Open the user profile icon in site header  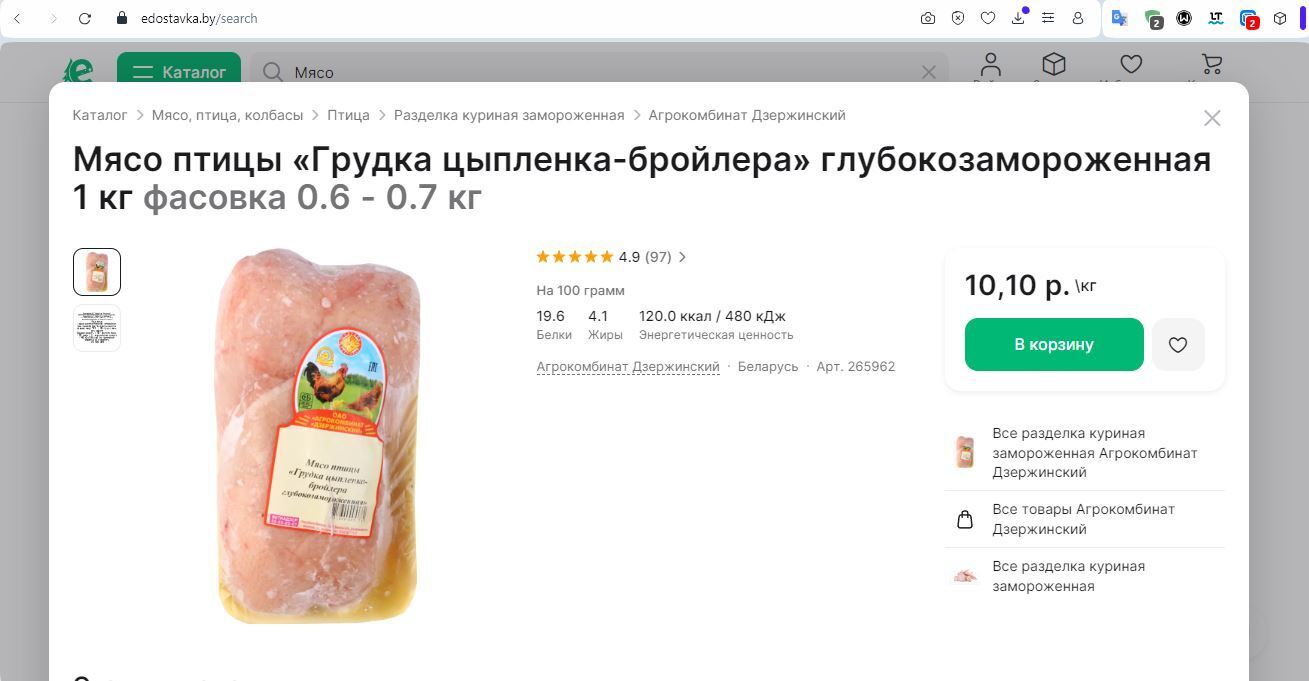(x=990, y=66)
